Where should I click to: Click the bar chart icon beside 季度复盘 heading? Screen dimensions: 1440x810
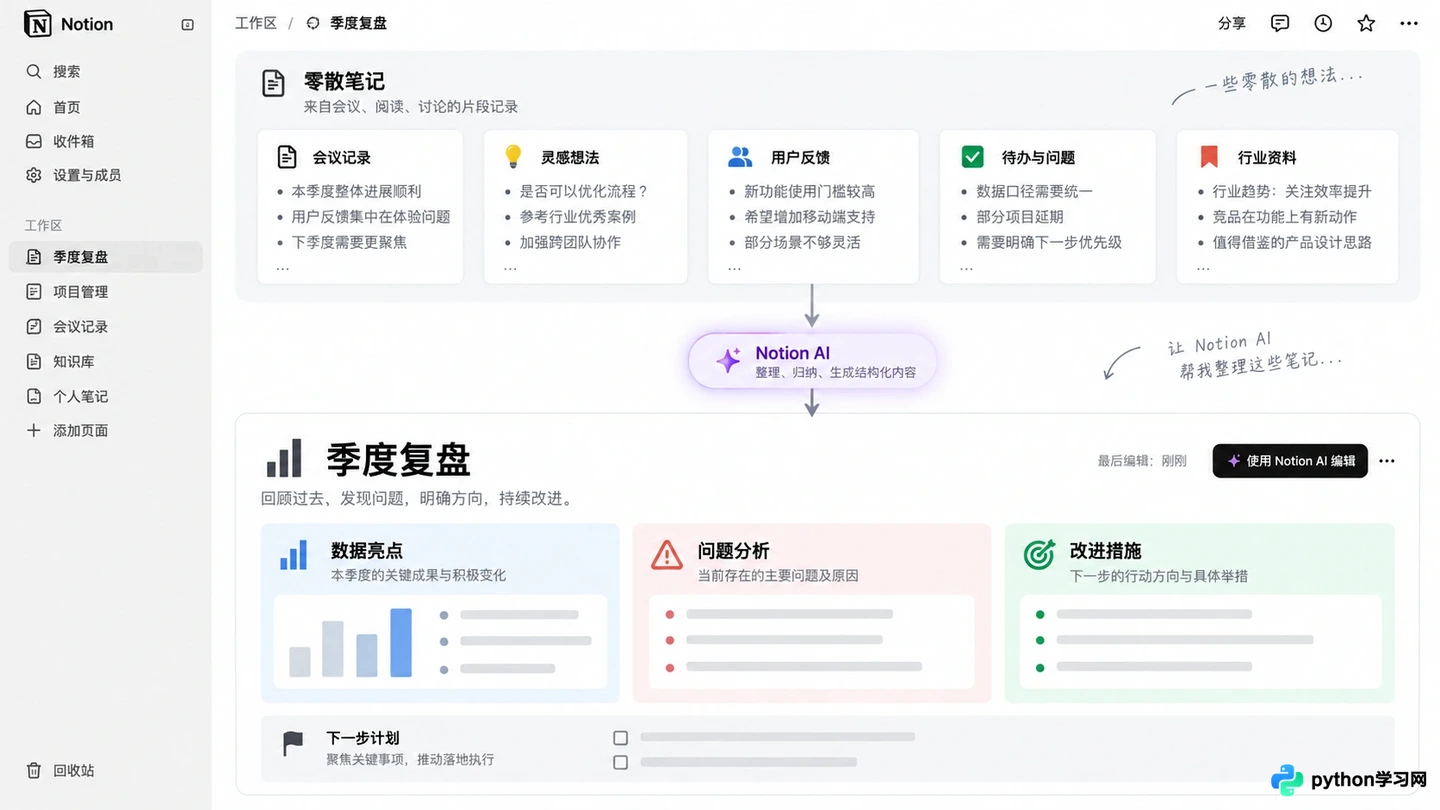point(284,459)
